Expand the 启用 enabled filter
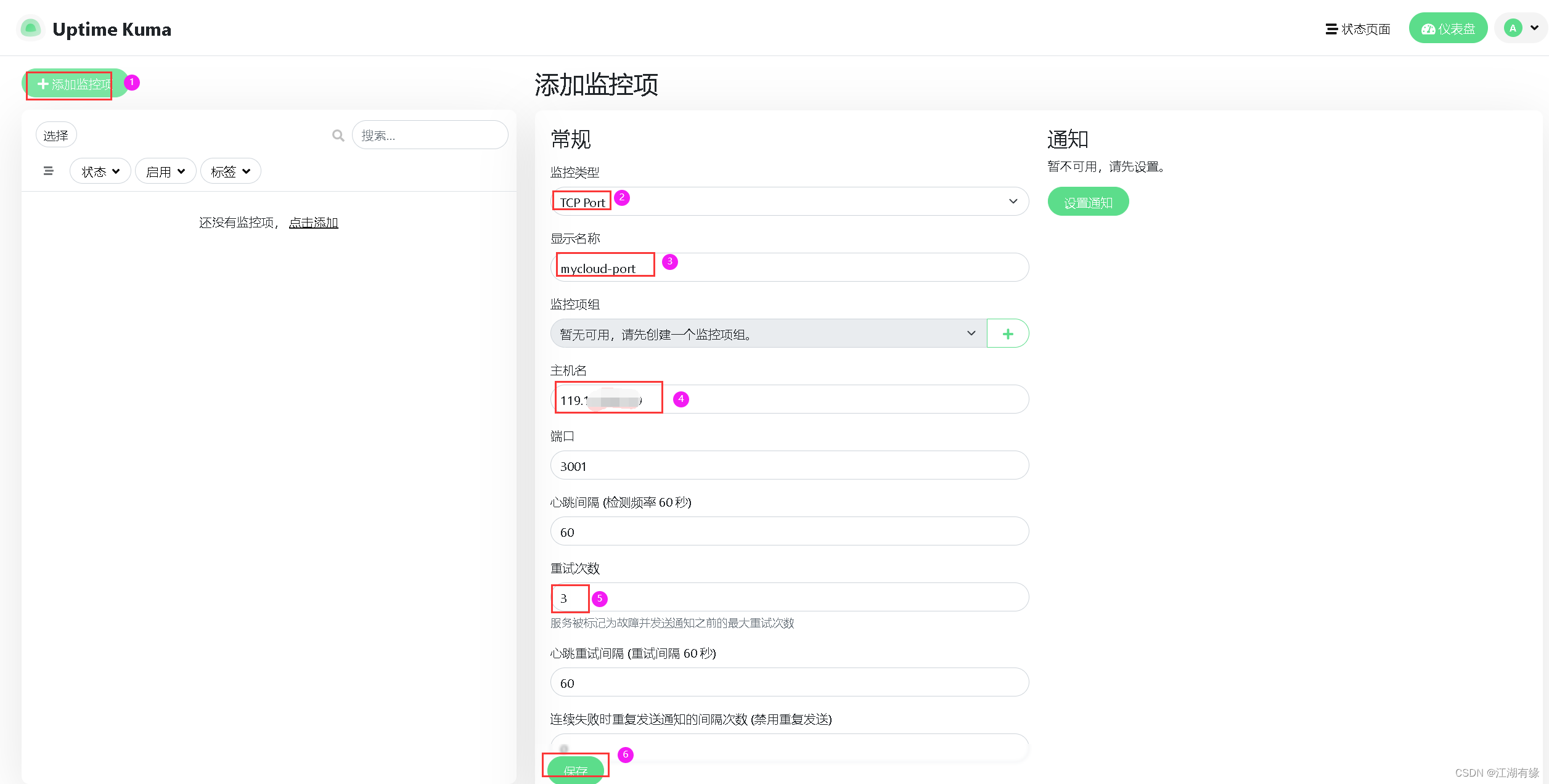Image resolution: width=1549 pixels, height=784 pixels. coord(165,171)
